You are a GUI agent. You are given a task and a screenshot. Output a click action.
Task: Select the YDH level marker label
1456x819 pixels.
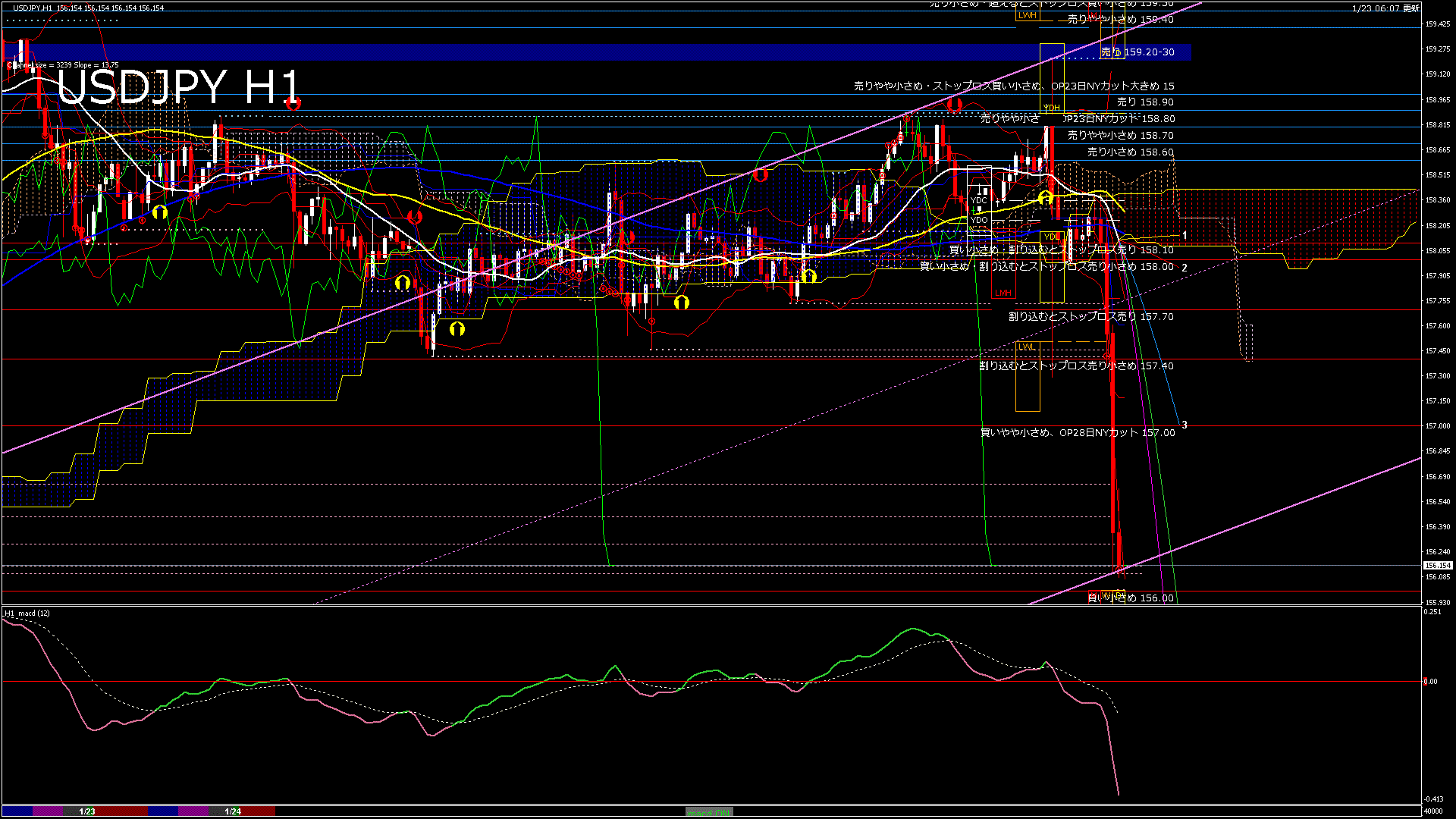tap(1052, 108)
